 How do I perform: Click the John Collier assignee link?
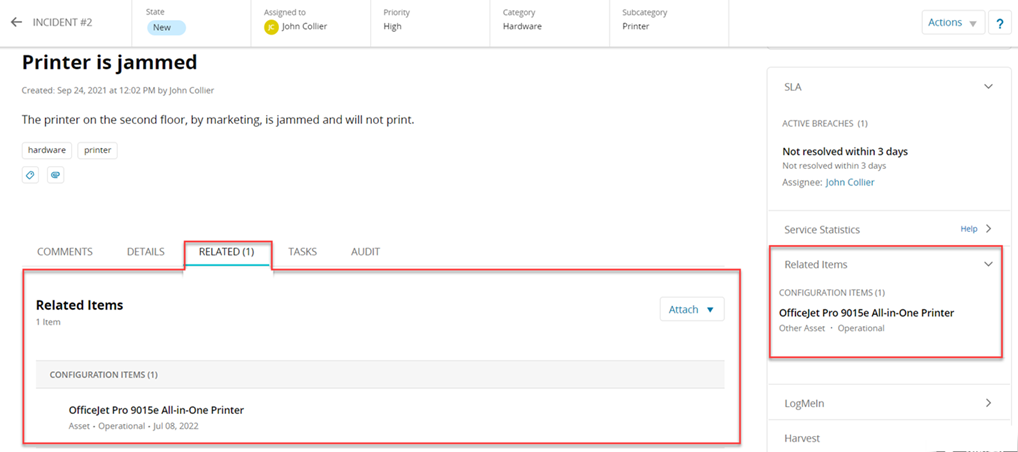tap(849, 183)
